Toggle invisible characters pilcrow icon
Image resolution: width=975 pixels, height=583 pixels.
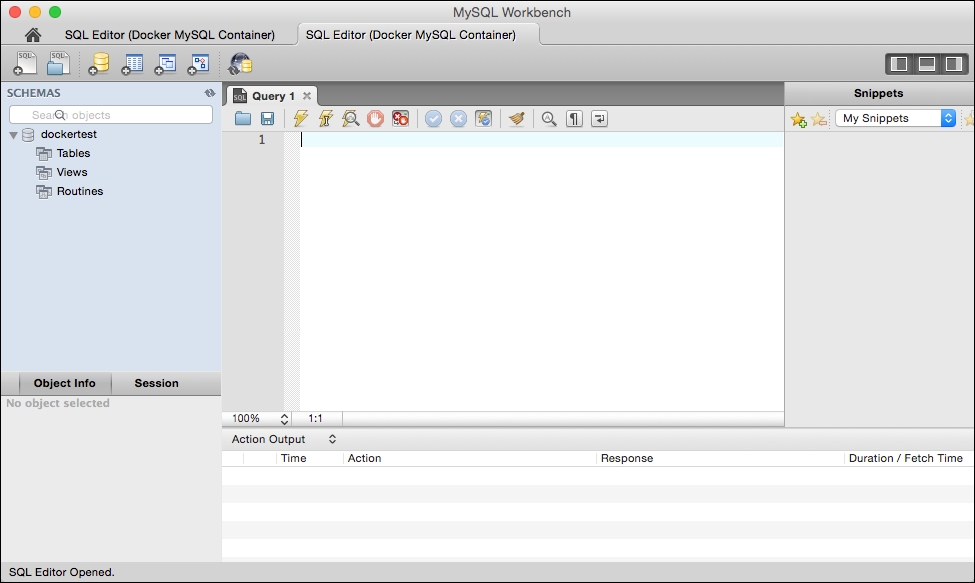574,119
